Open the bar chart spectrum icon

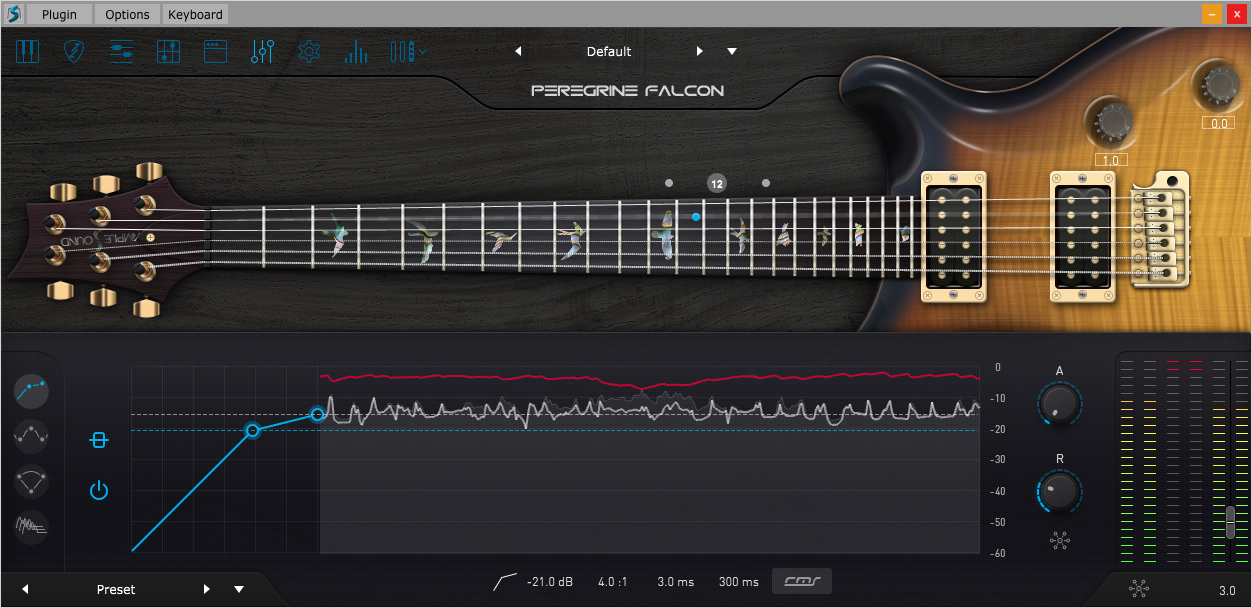tap(356, 51)
